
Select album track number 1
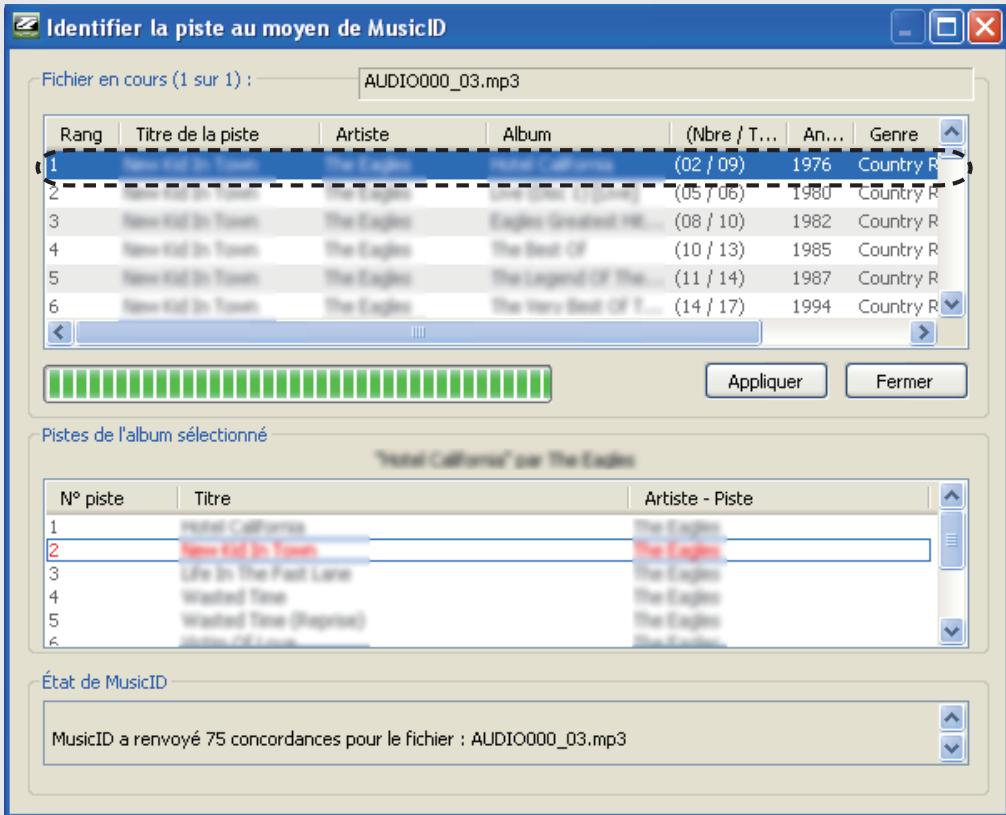click(x=488, y=527)
